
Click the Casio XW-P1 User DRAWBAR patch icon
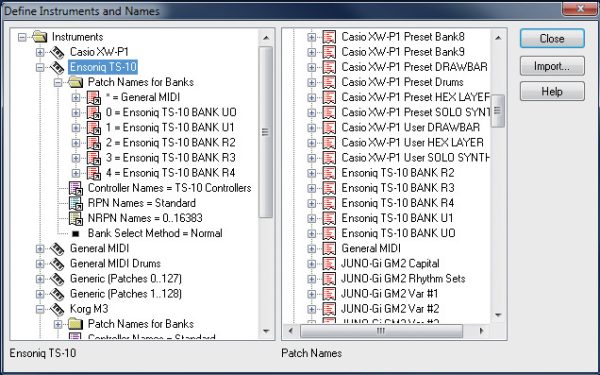329,127
